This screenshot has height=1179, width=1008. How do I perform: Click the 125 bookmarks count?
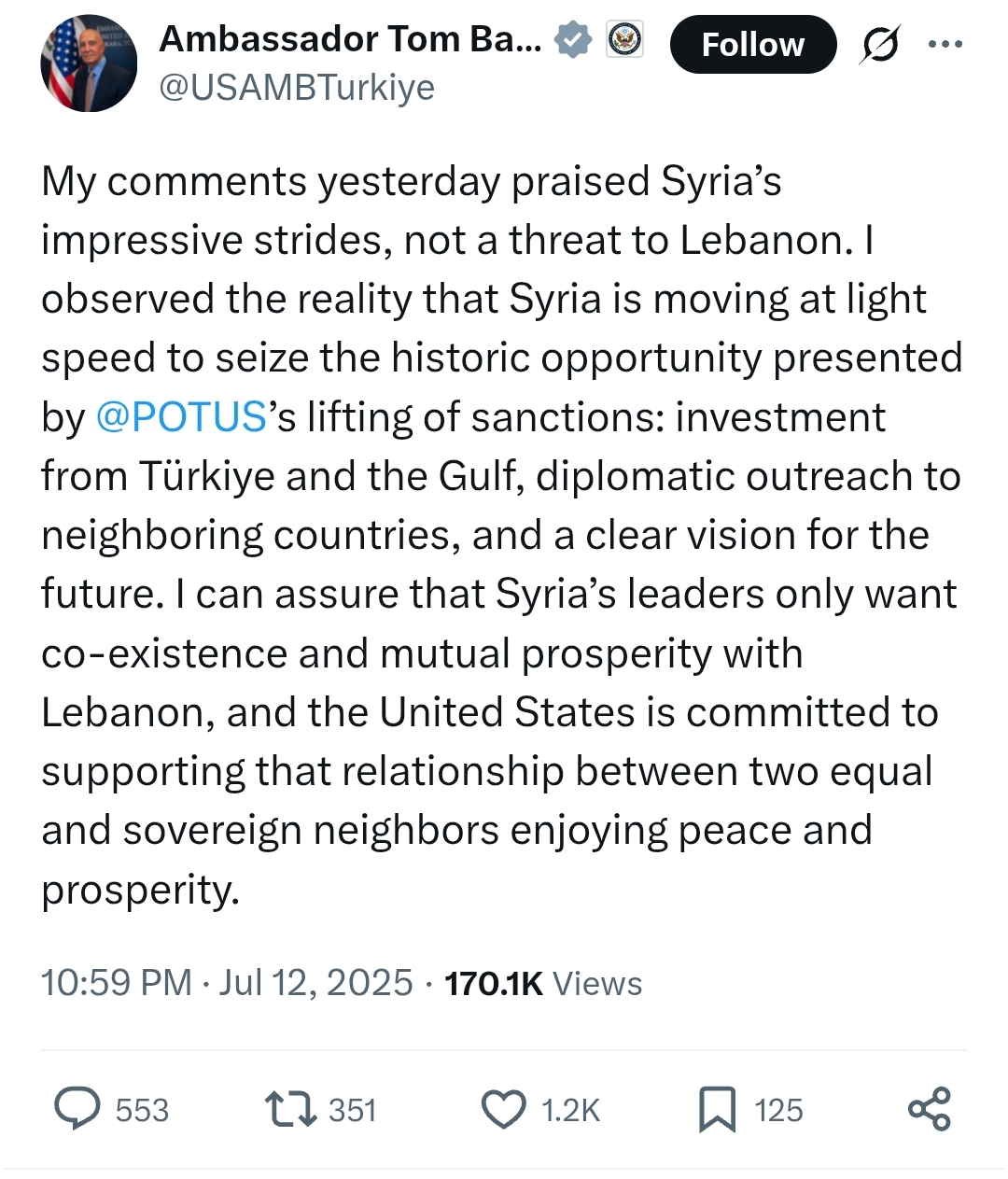778,1110
